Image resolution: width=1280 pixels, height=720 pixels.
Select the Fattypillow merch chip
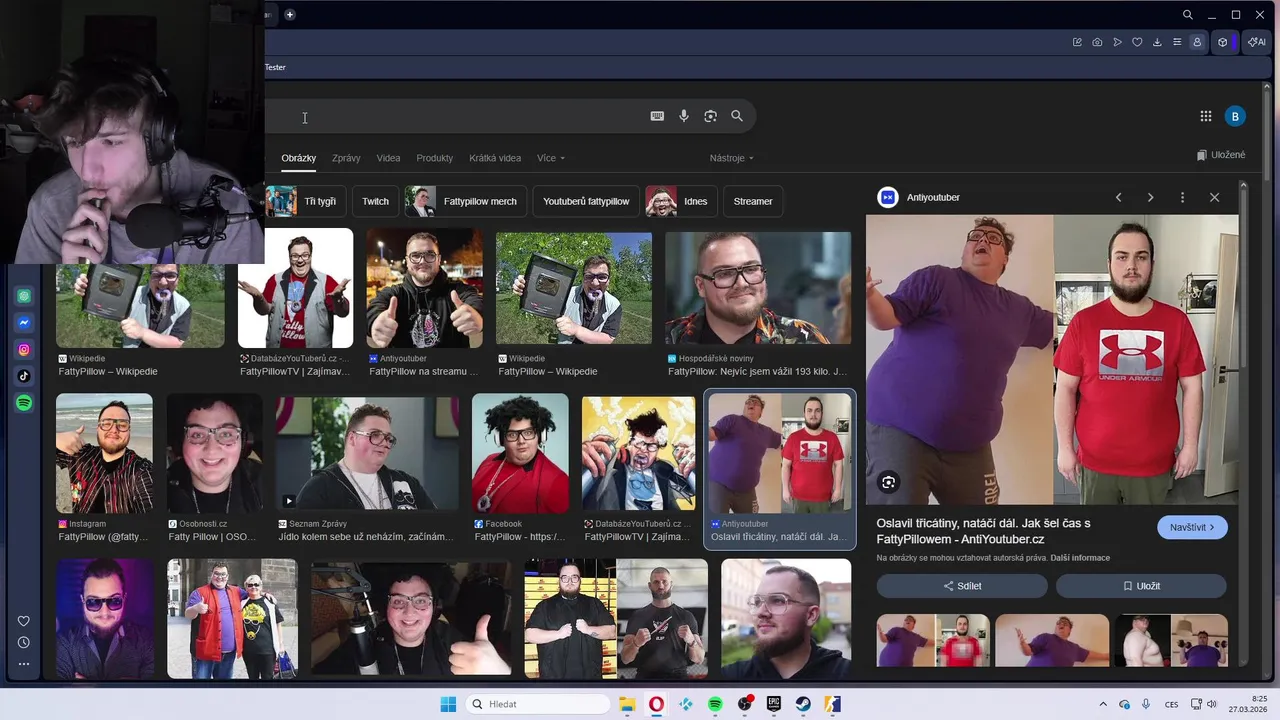coord(466,201)
